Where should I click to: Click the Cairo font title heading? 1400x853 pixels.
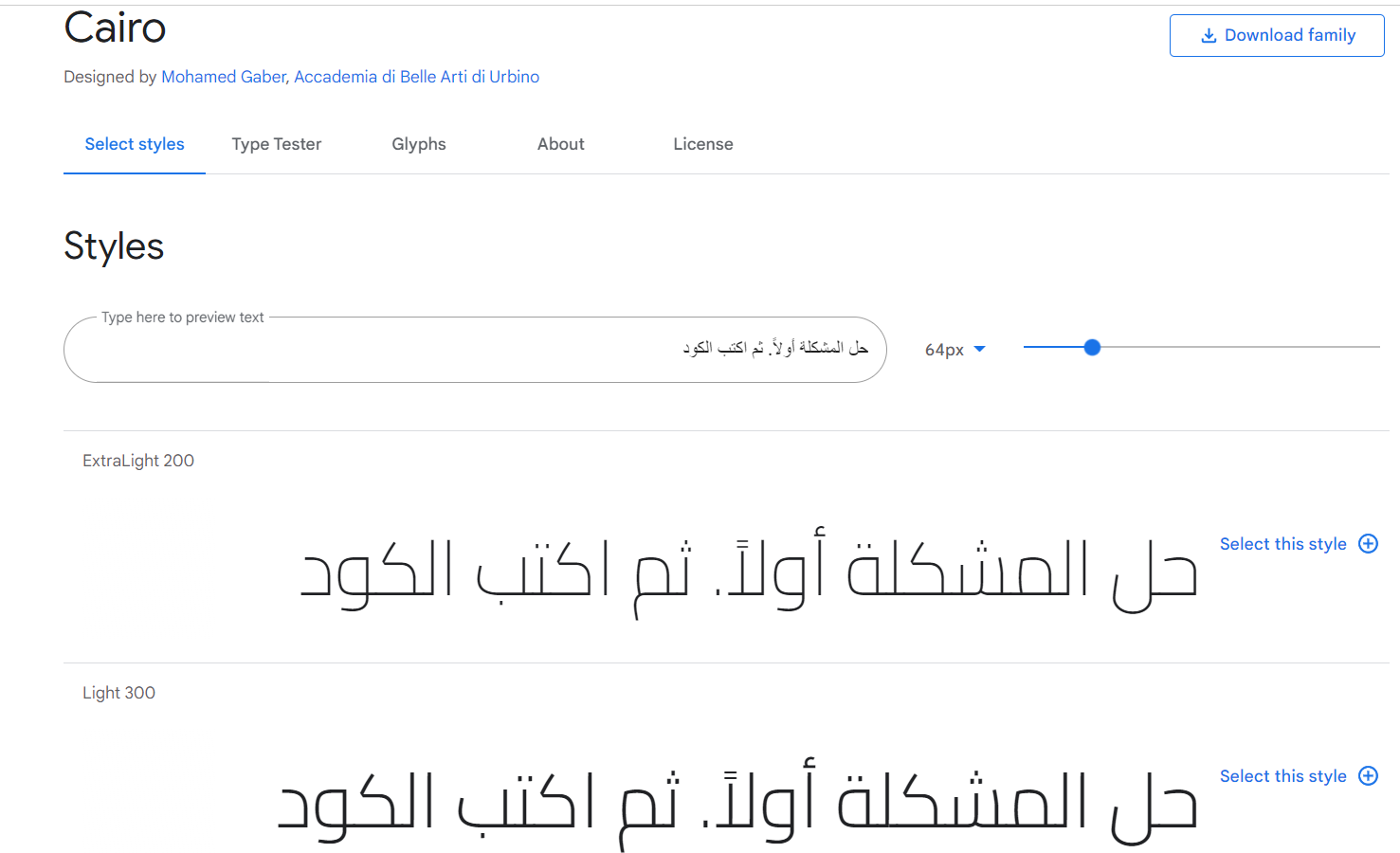(115, 27)
